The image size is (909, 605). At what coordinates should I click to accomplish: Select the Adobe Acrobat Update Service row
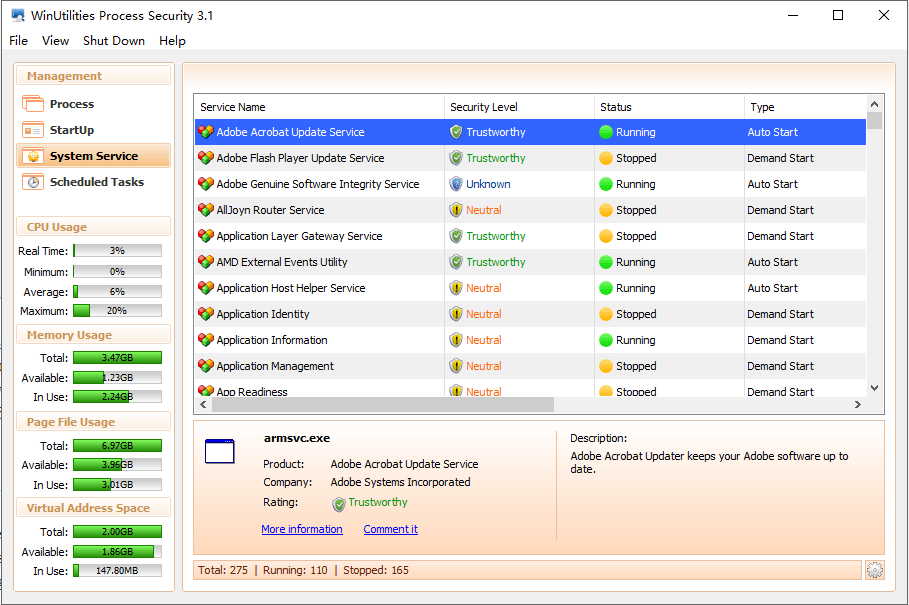530,132
